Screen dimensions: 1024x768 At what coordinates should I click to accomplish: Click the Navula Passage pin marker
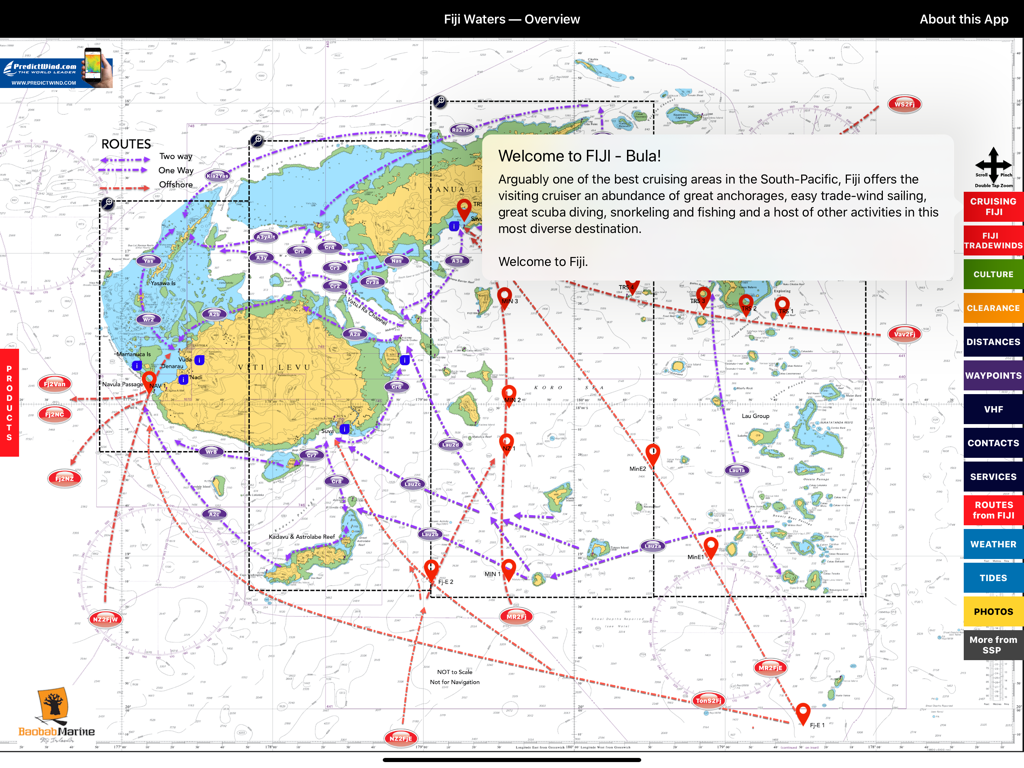click(x=149, y=381)
